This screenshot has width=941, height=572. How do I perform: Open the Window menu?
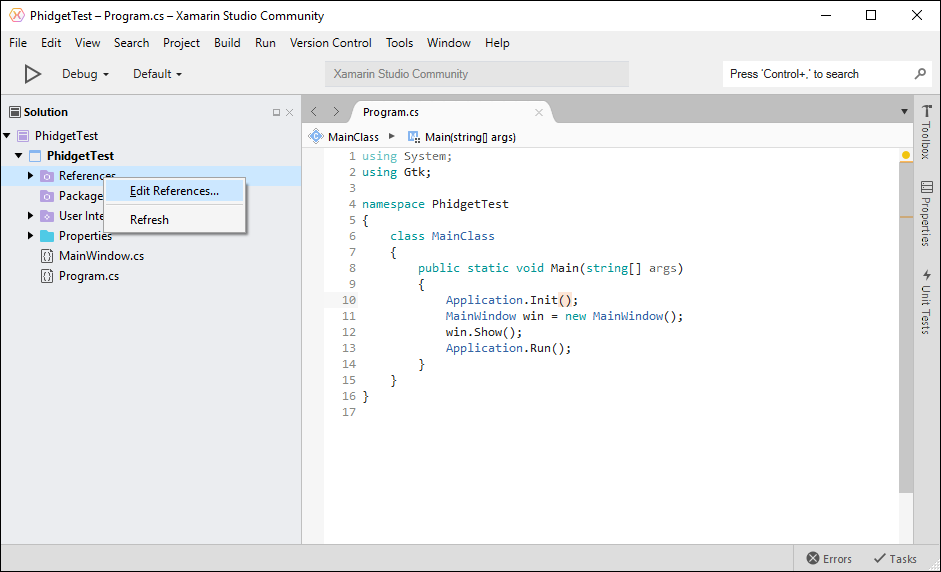pyautogui.click(x=449, y=43)
